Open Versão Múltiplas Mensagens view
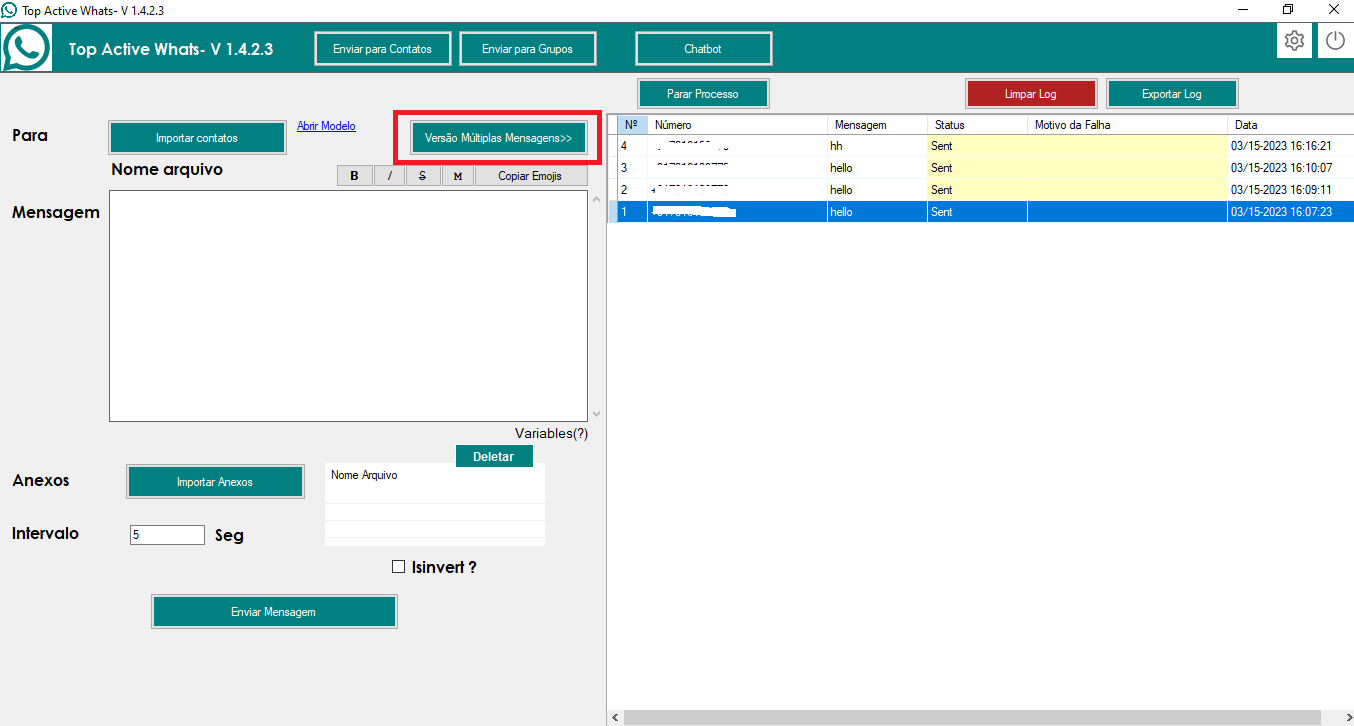 pyautogui.click(x=498, y=138)
